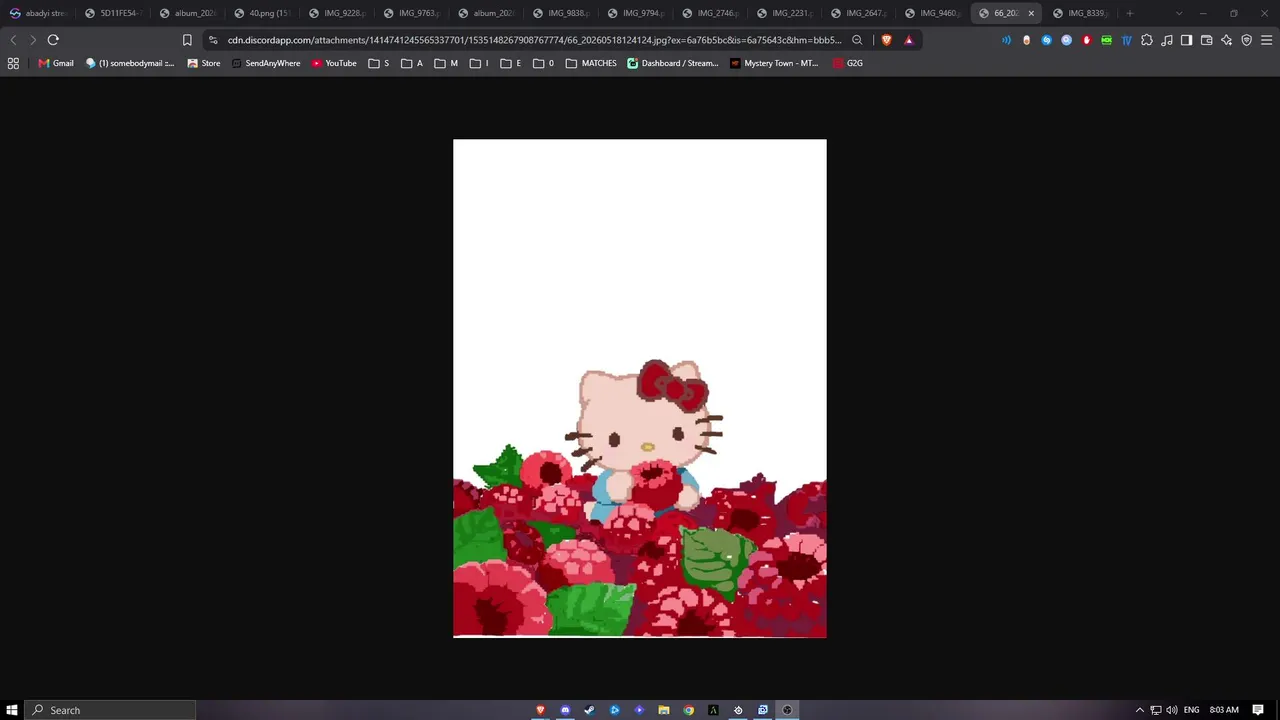Toggle the browser sidebar panel
The height and width of the screenshot is (720, 1280).
point(1187,40)
